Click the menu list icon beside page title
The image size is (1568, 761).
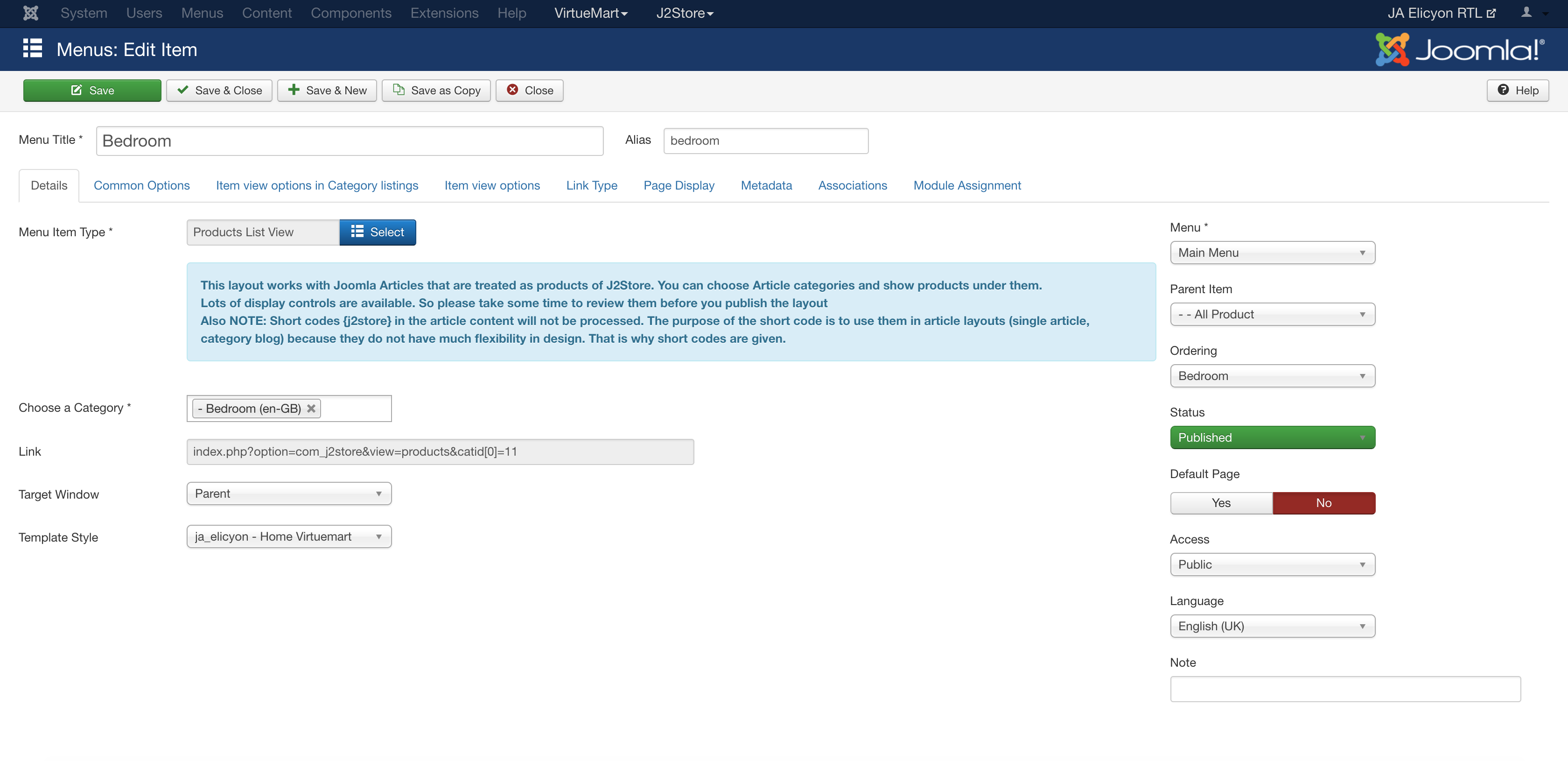tap(32, 49)
